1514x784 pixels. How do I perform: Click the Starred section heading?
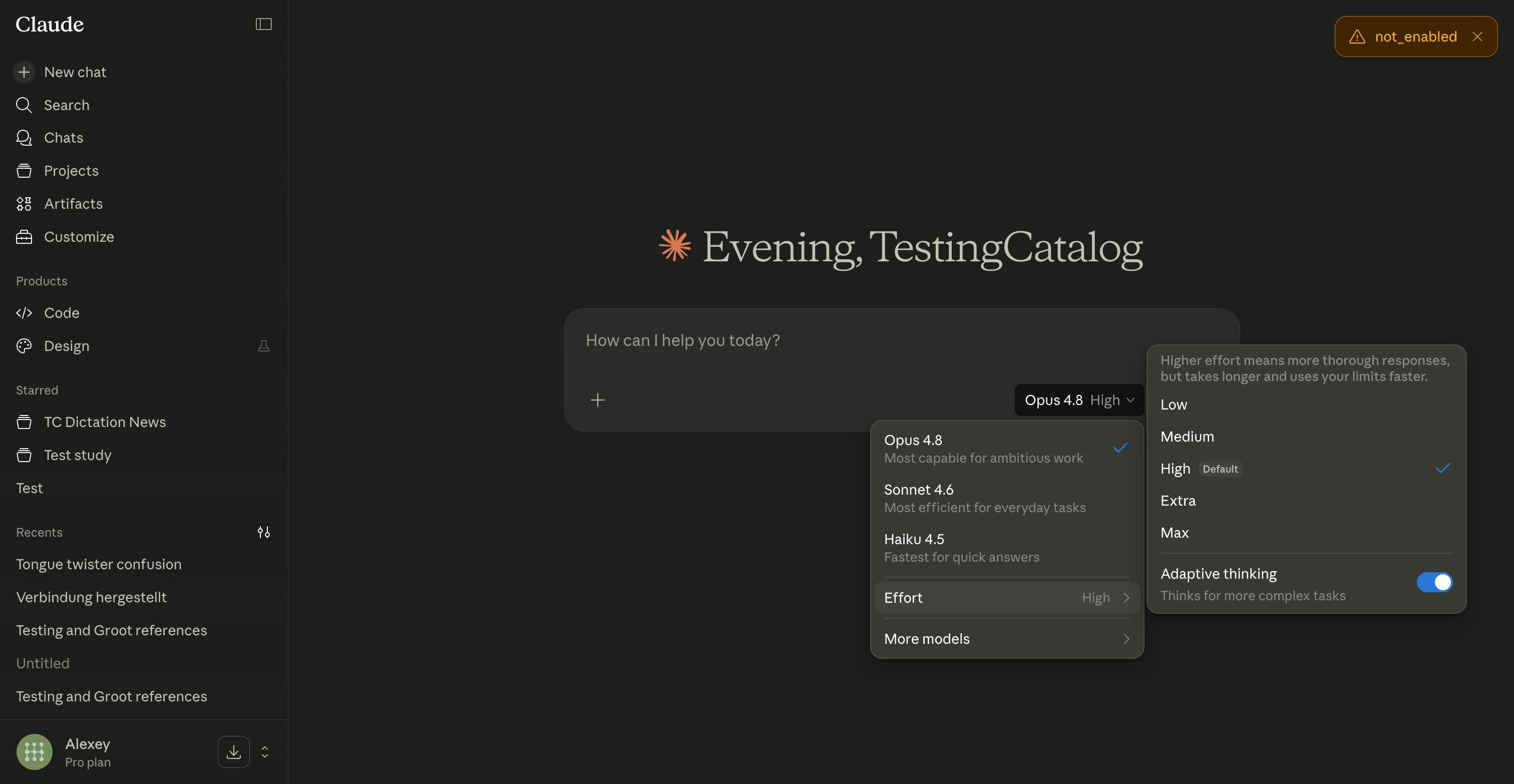click(37, 389)
